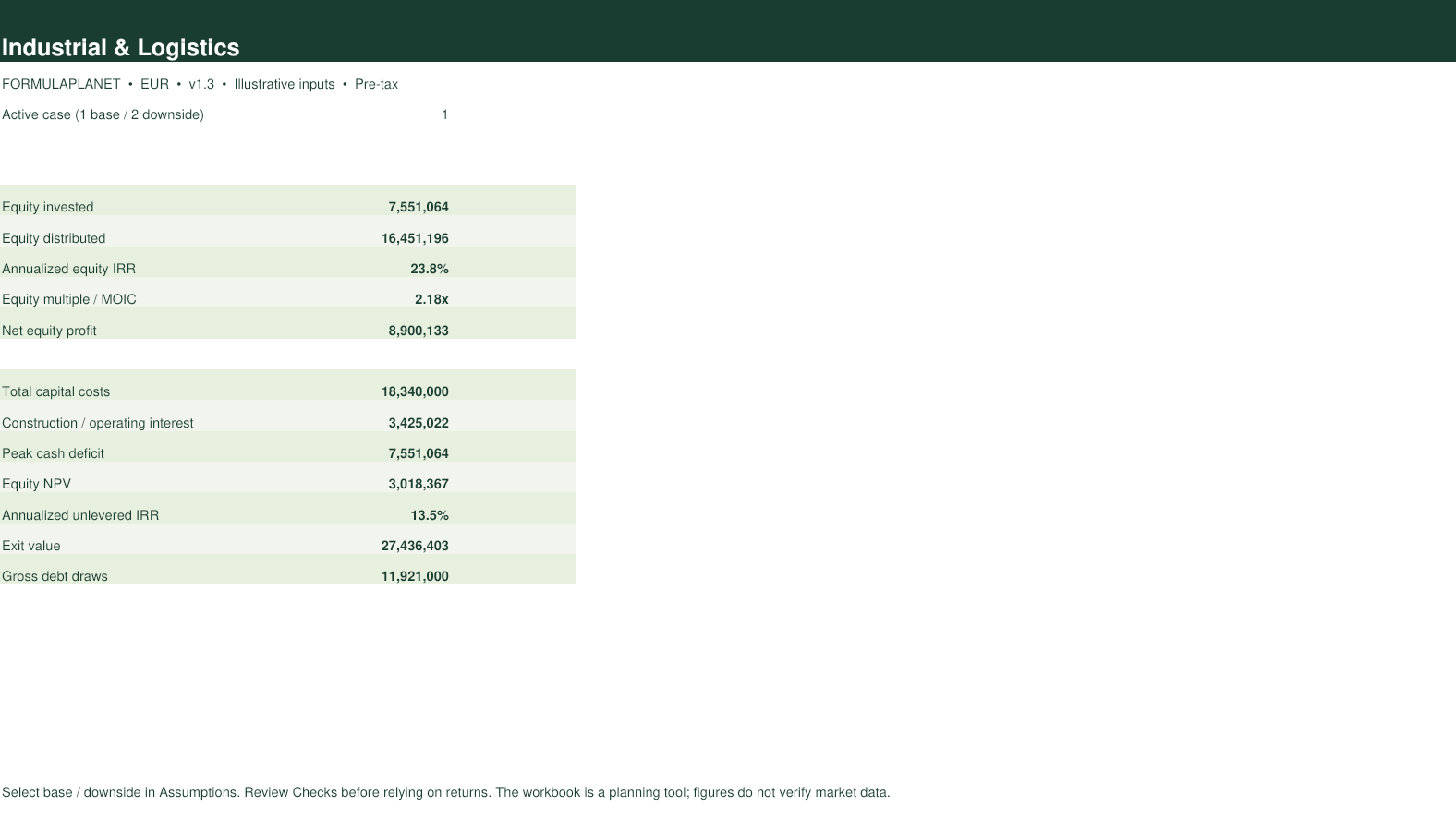Select the 'Exit value' label
Viewport: 1456px width, 831px height.
tap(30, 546)
